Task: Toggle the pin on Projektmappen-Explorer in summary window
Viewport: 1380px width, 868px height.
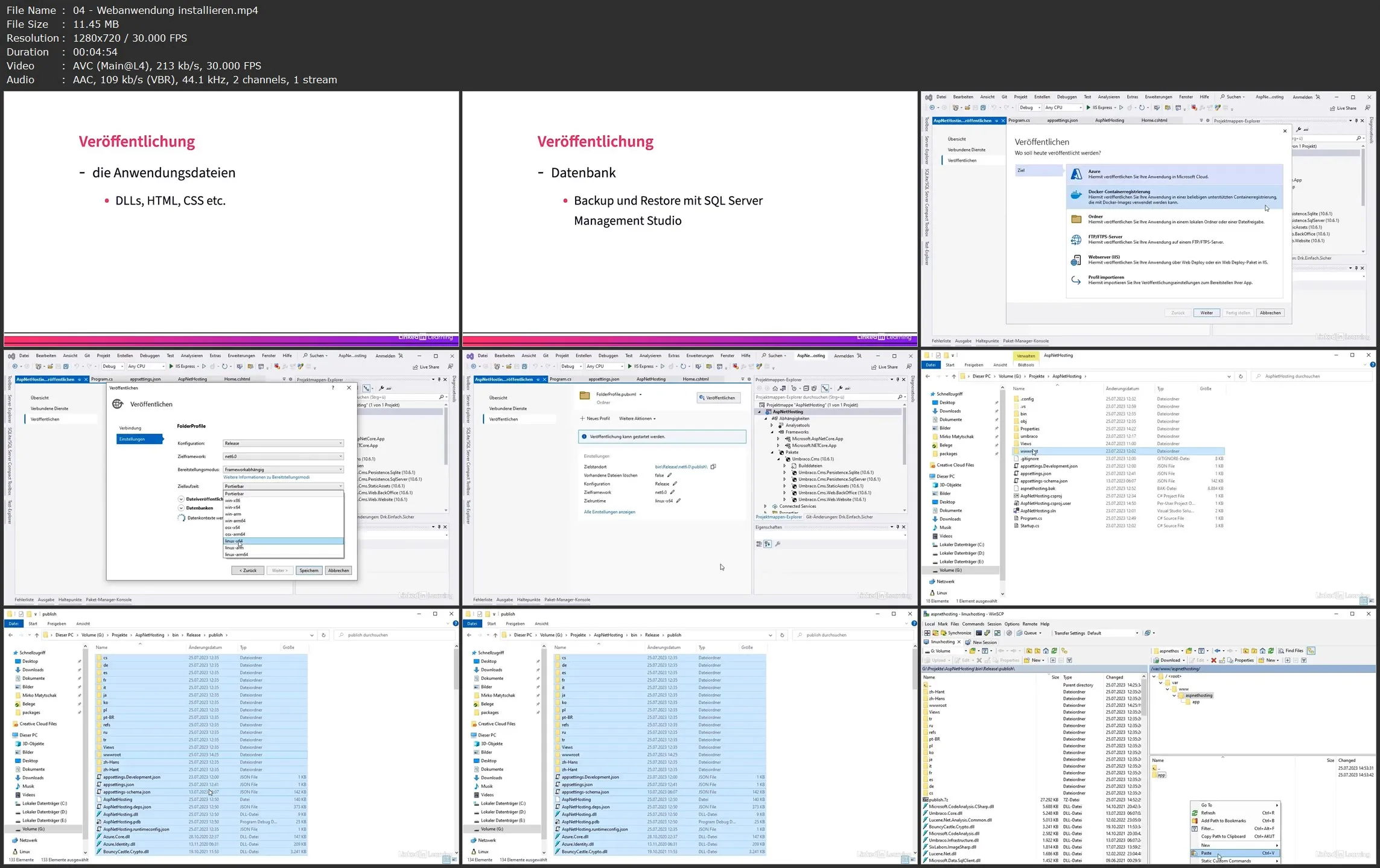Action: click(x=898, y=379)
